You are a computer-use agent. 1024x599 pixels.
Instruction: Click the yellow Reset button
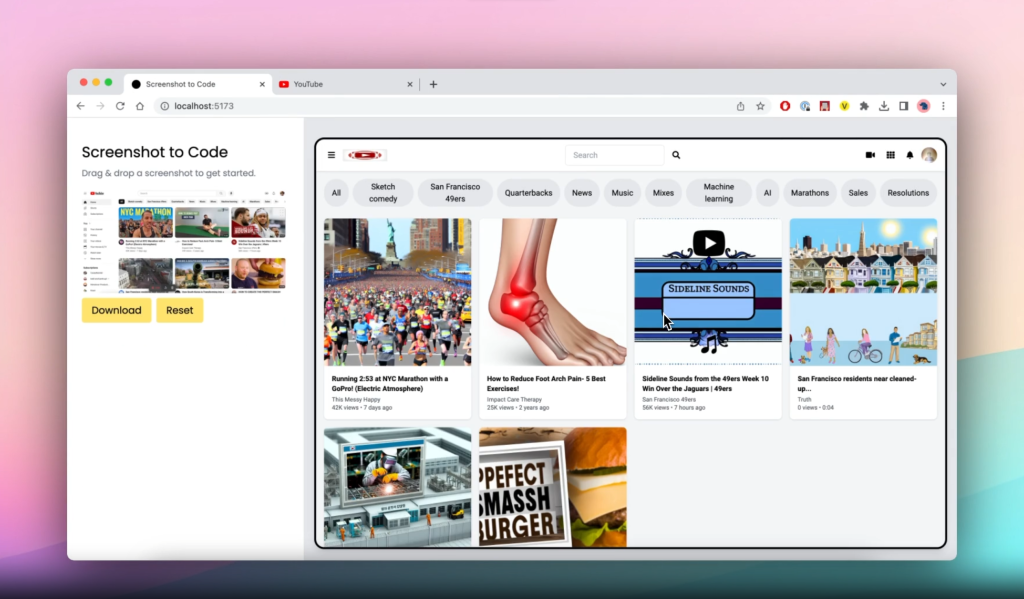180,310
